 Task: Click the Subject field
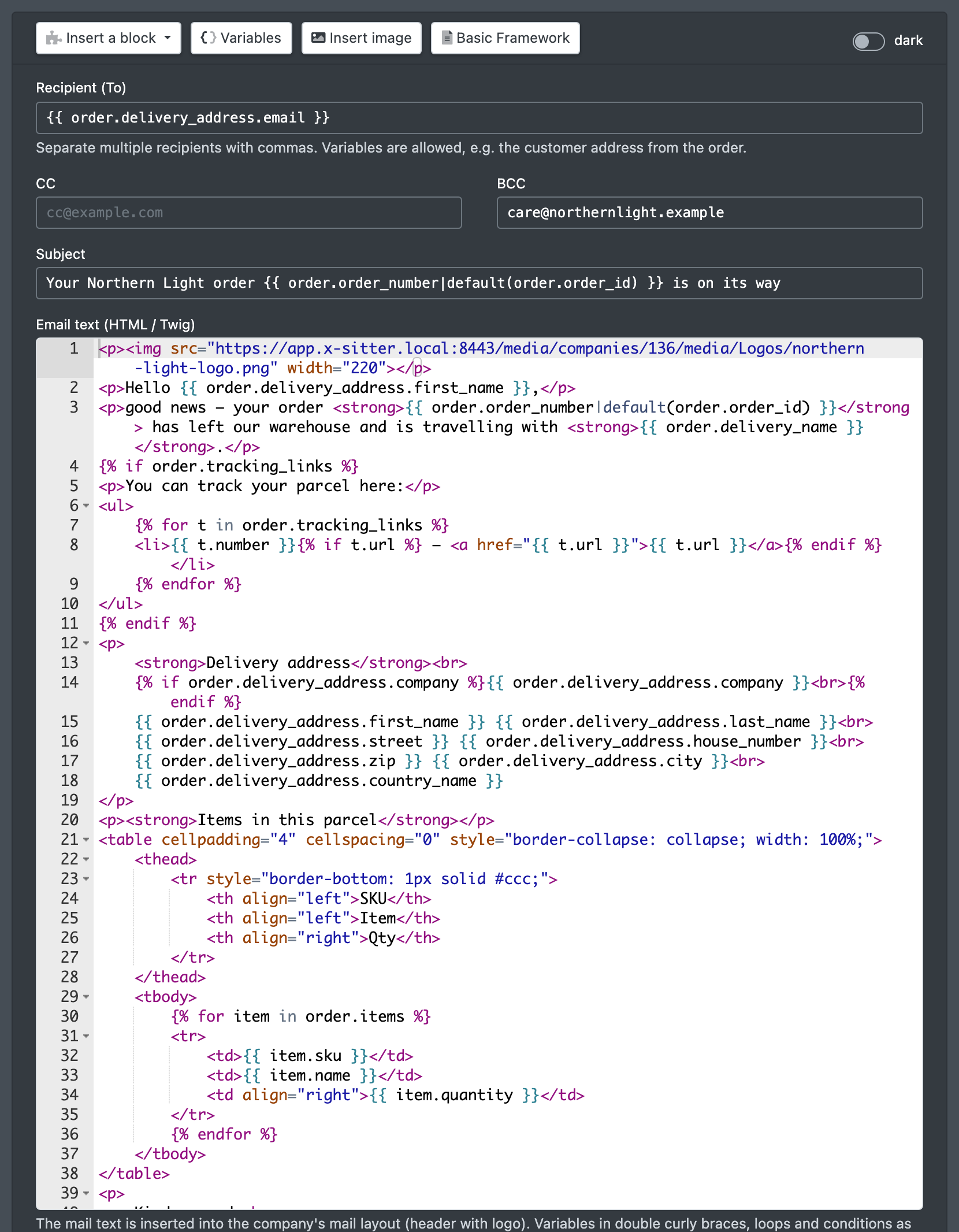point(479,283)
